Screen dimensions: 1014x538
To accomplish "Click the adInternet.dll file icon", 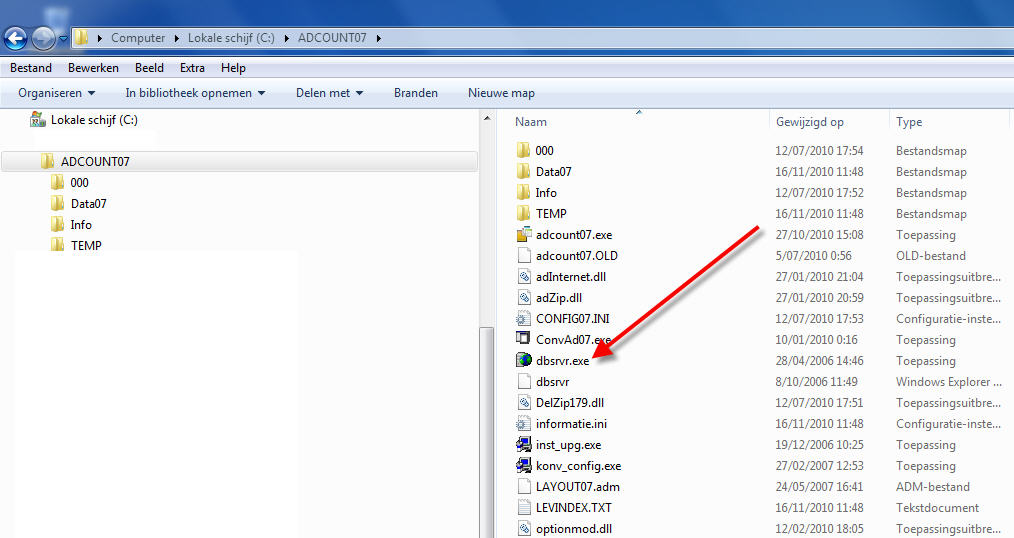I will 524,277.
